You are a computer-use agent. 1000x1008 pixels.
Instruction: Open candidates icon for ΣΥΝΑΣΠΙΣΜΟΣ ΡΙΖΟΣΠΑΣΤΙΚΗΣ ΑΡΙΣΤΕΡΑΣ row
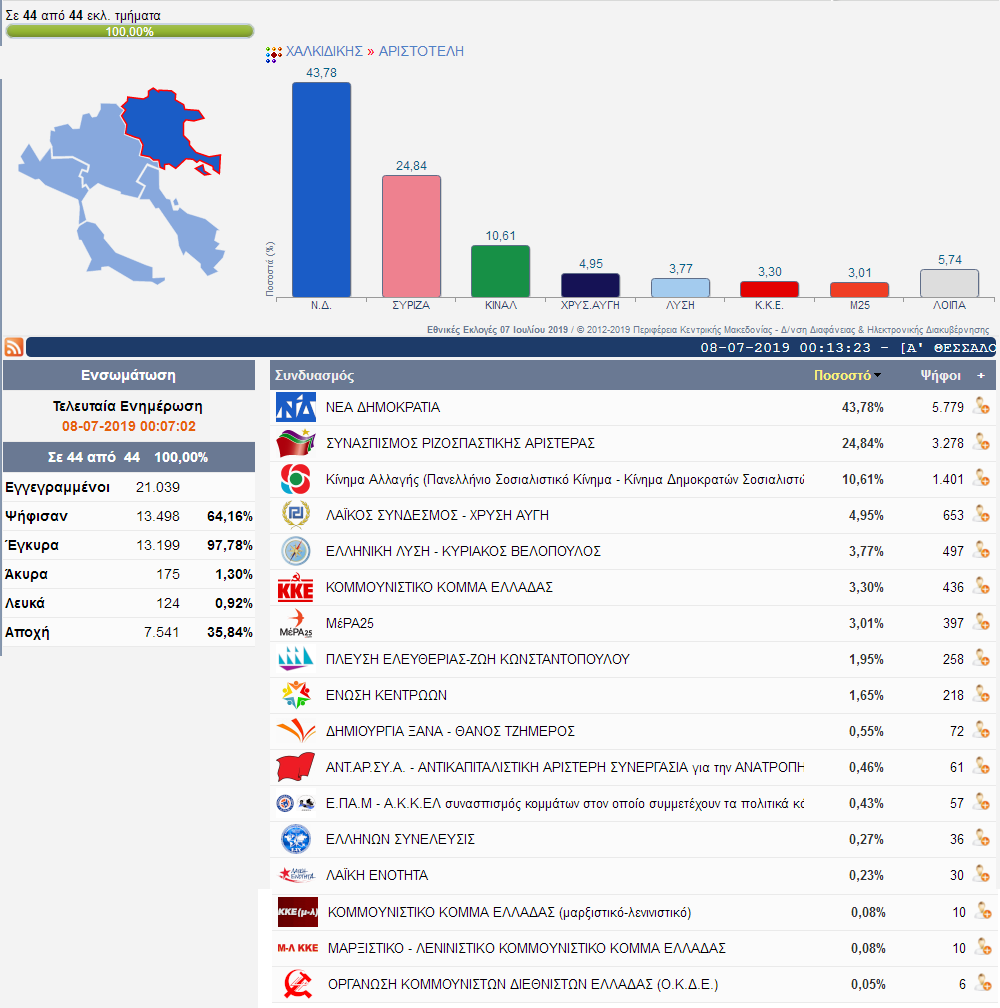pos(981,442)
